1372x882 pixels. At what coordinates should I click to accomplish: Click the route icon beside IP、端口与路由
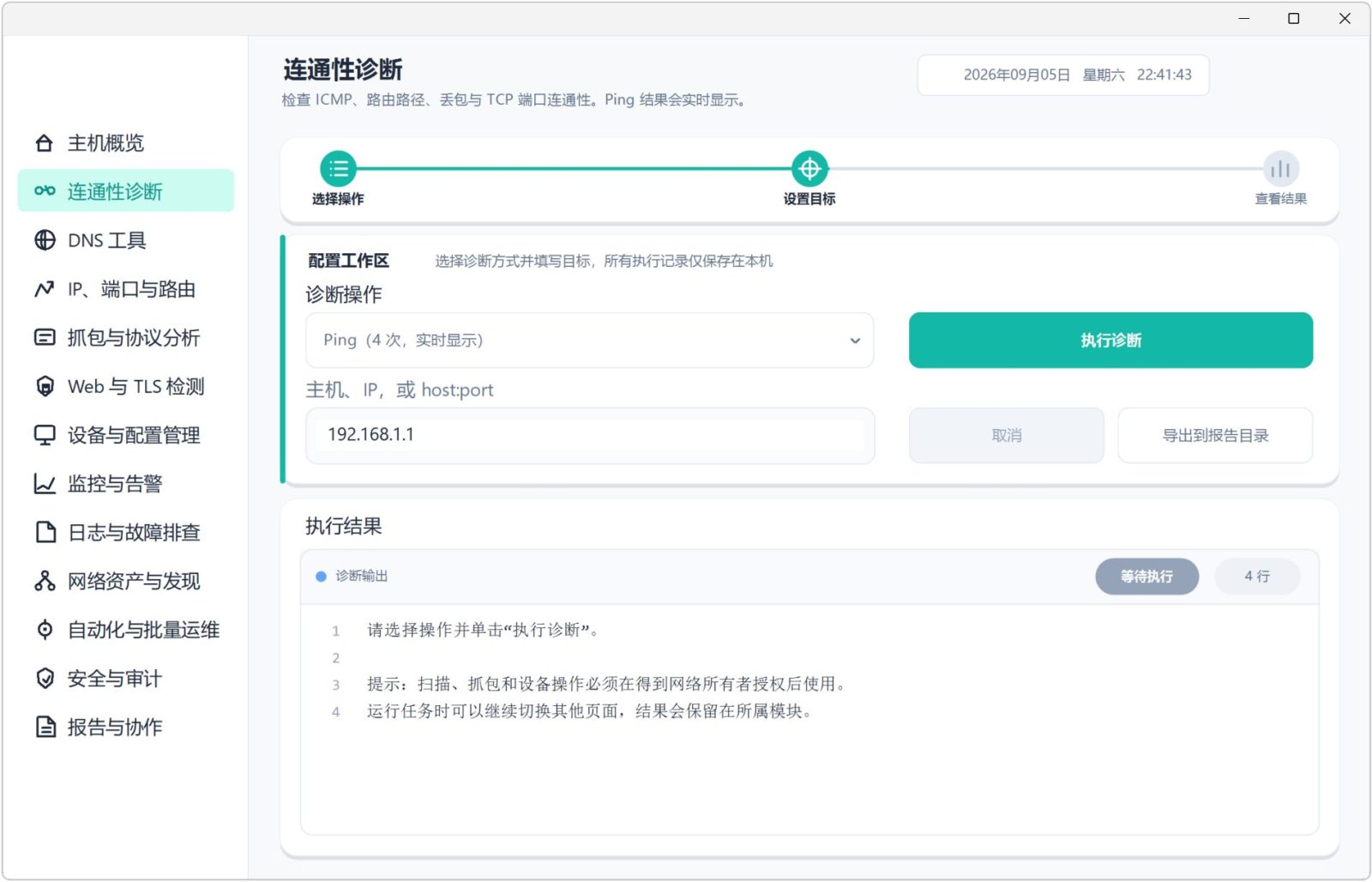tap(45, 289)
